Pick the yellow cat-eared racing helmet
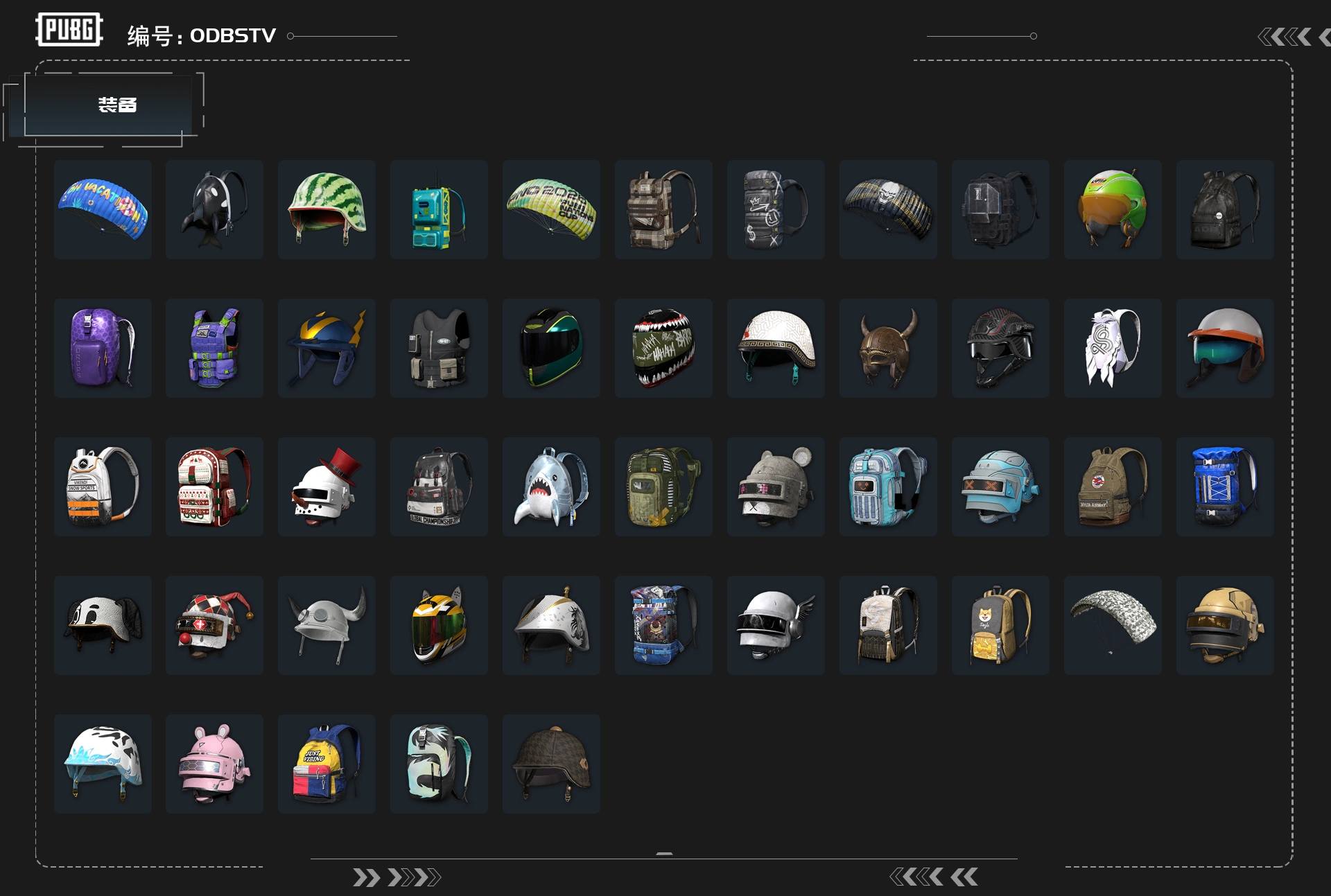 coord(440,625)
